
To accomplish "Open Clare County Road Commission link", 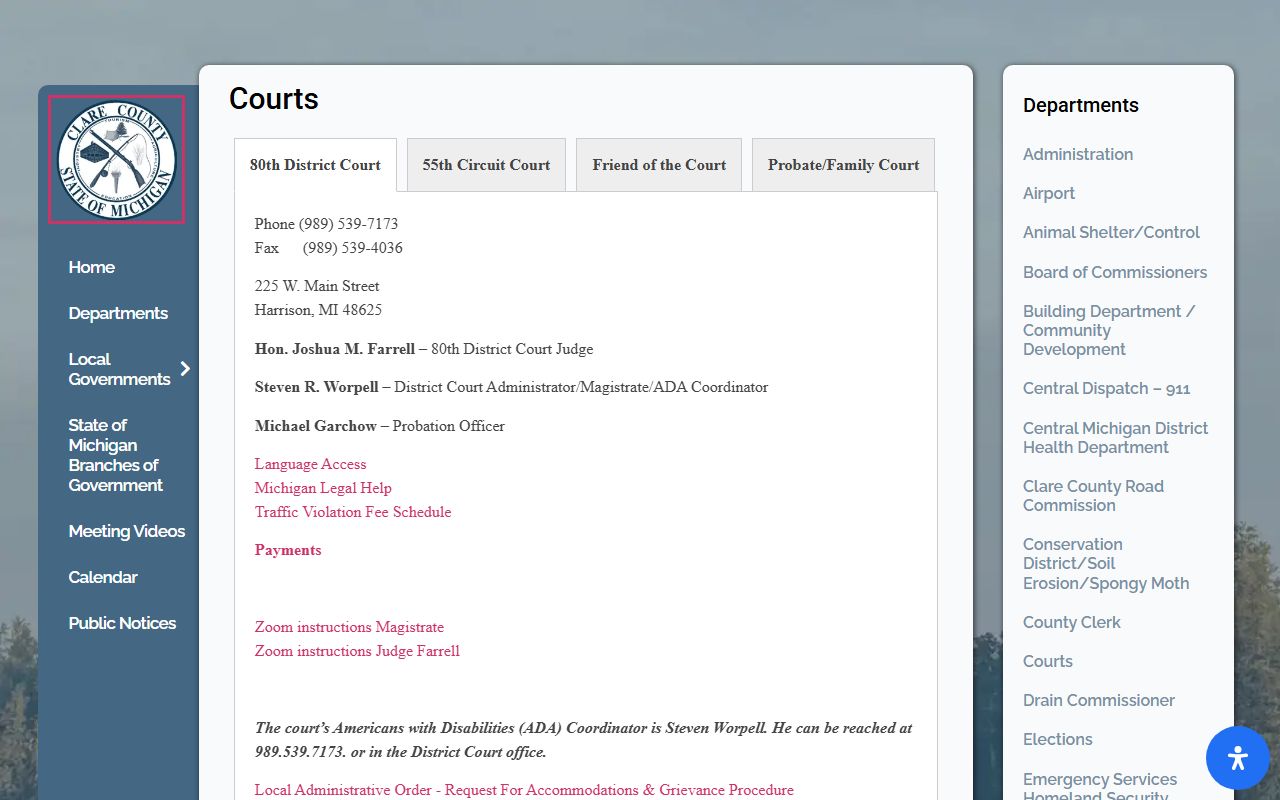I will point(1093,496).
